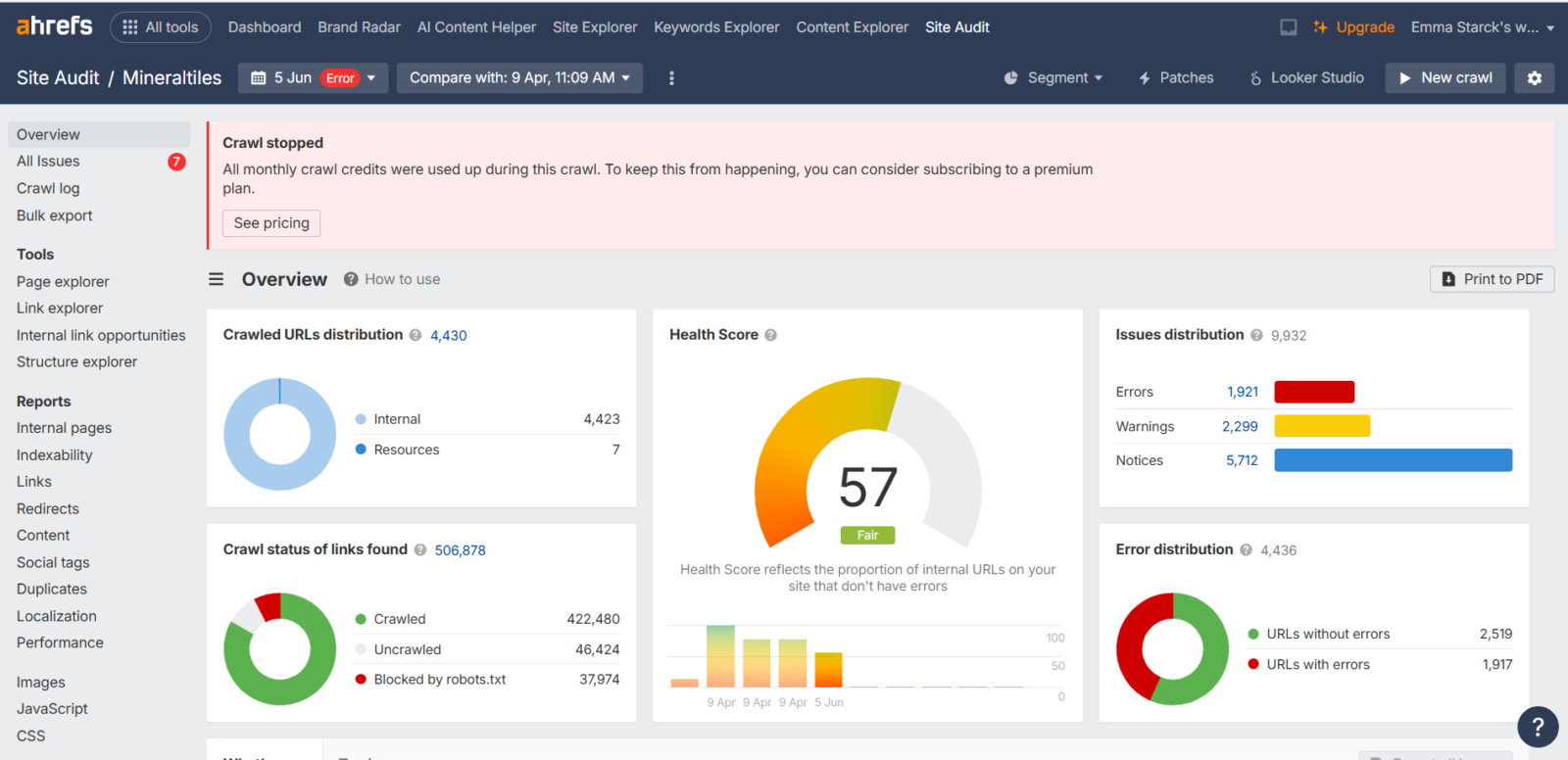
Task: Open Localization report
Action: (x=57, y=616)
